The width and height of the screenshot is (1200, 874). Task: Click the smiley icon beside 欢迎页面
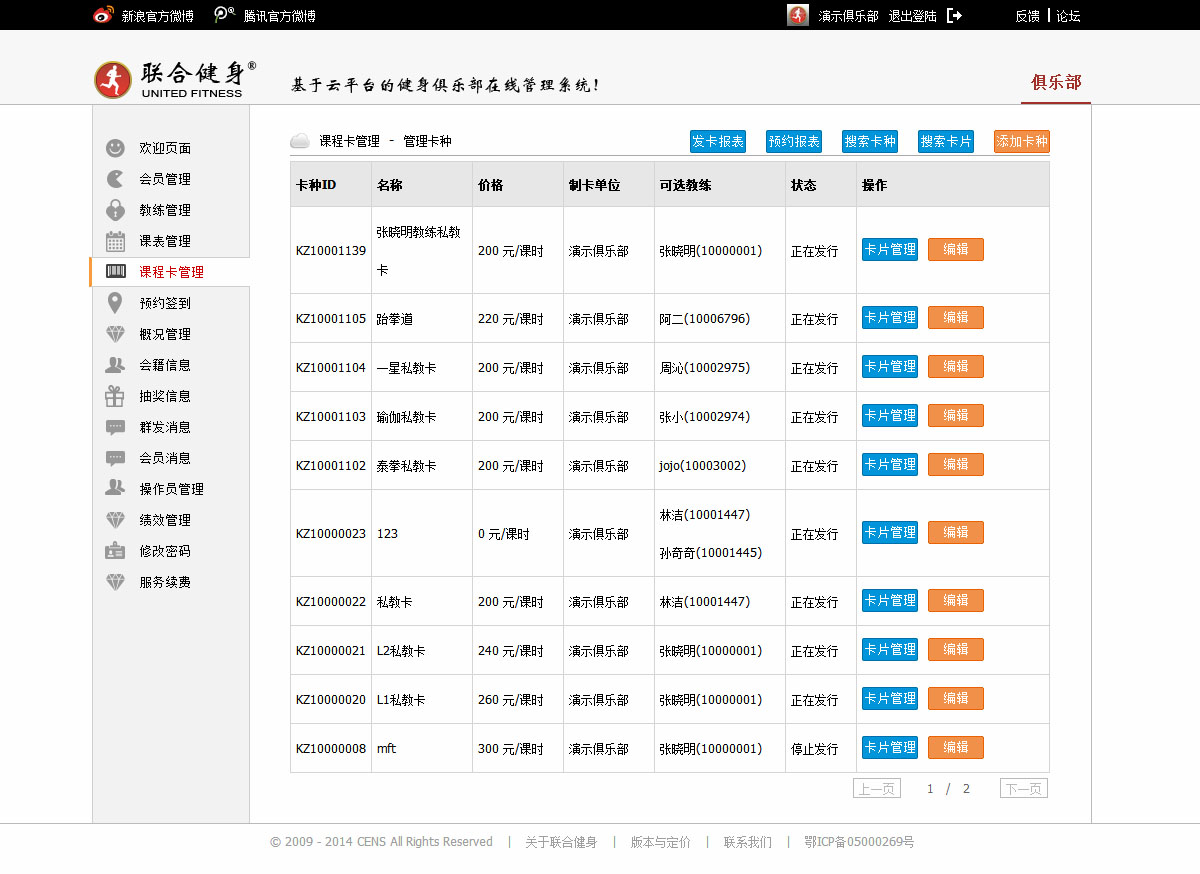[x=116, y=148]
